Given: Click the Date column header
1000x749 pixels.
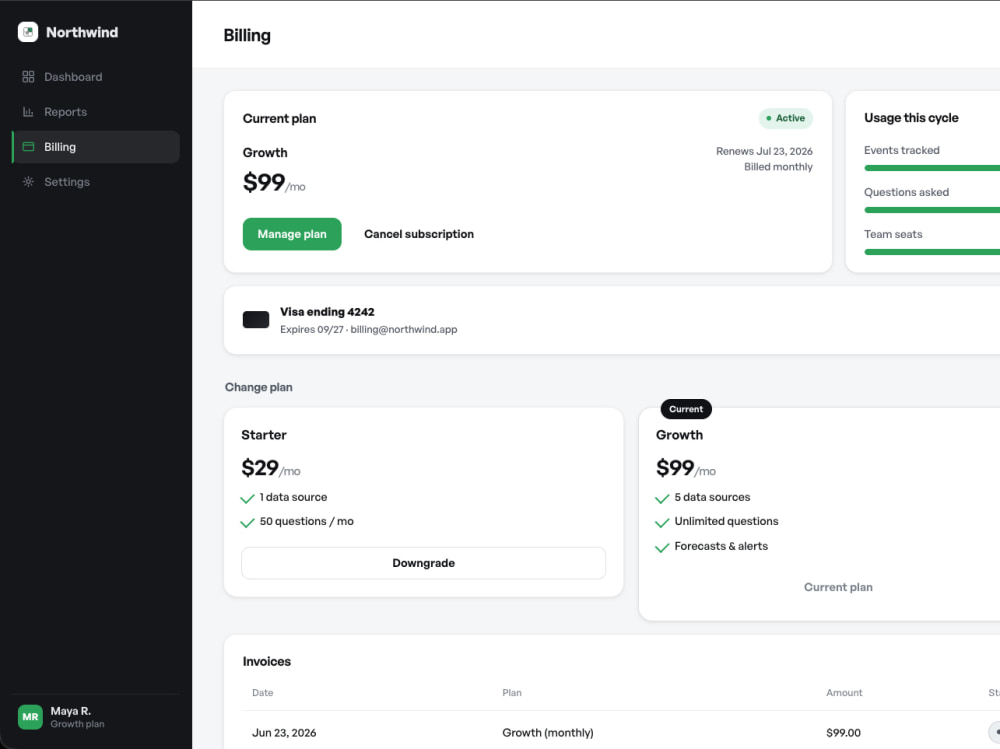Looking at the screenshot, I should (x=262, y=692).
